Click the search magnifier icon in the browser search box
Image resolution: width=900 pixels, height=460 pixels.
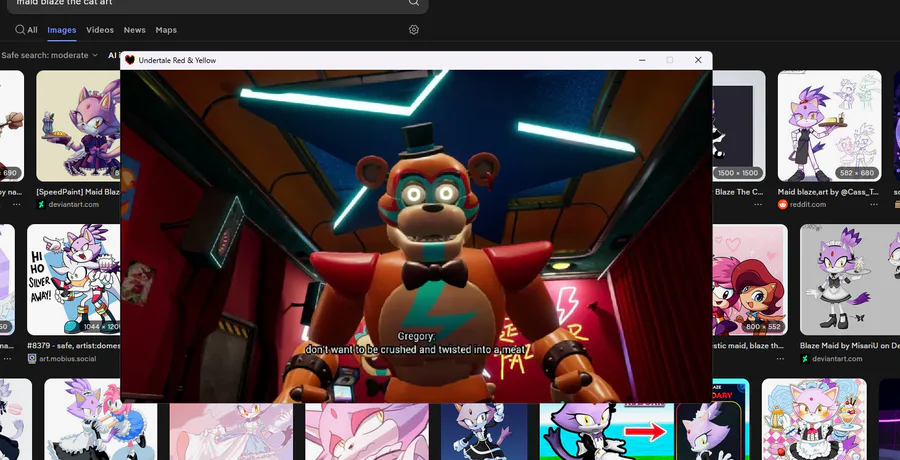pos(413,3)
